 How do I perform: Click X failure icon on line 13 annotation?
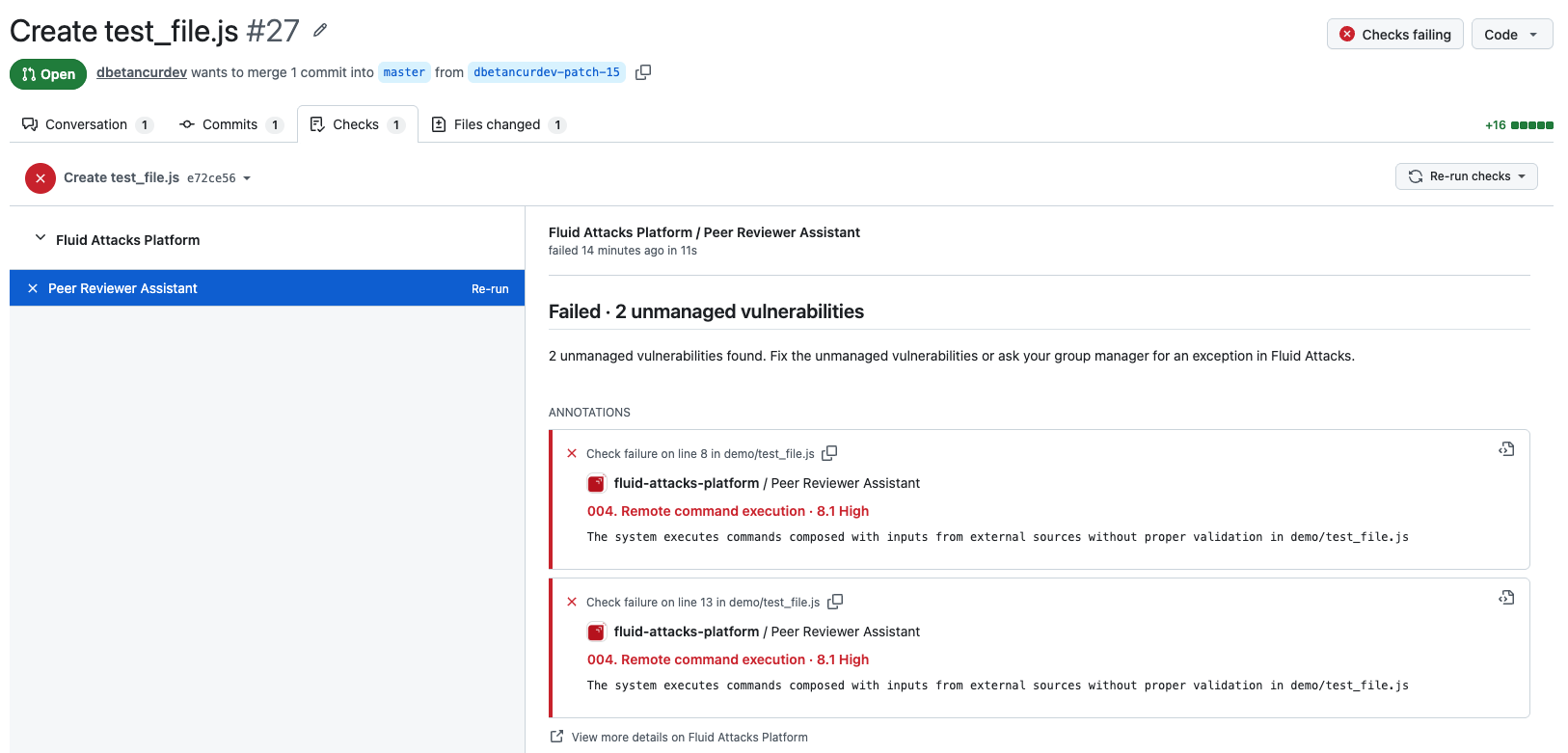(x=572, y=602)
